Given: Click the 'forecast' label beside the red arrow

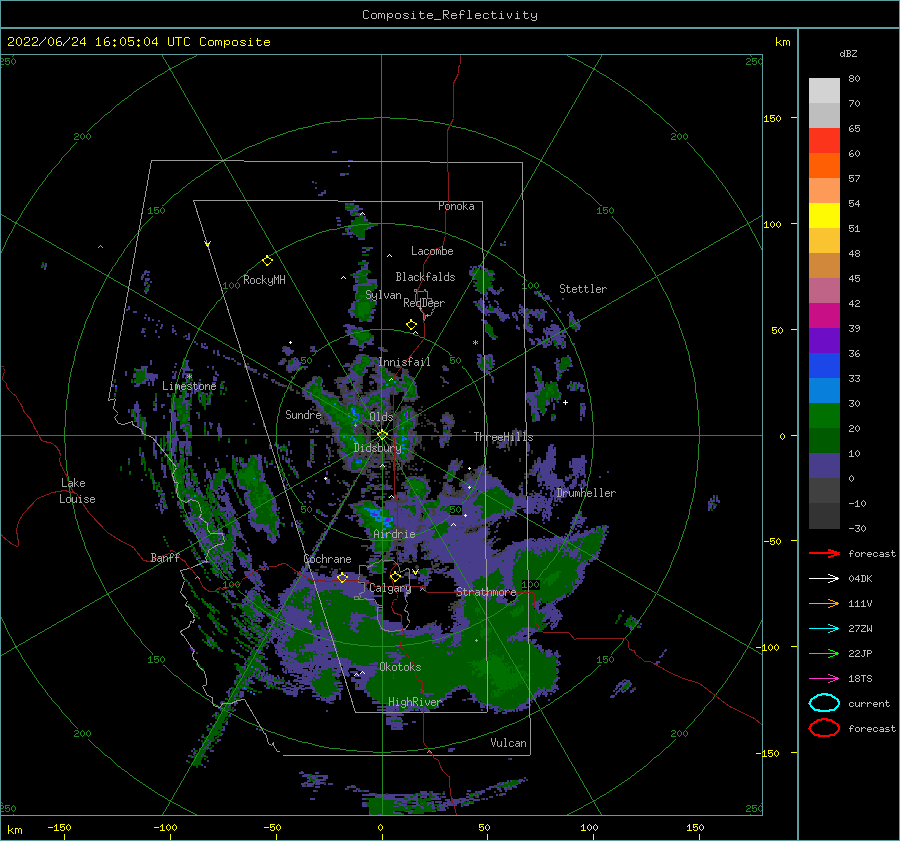Looking at the screenshot, I should tap(872, 553).
